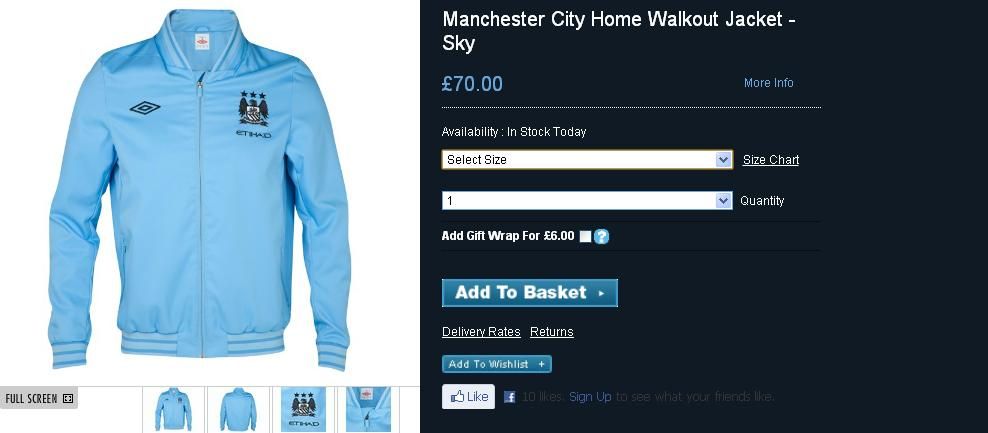
Task: Open the Size Chart link
Action: pyautogui.click(x=771, y=160)
